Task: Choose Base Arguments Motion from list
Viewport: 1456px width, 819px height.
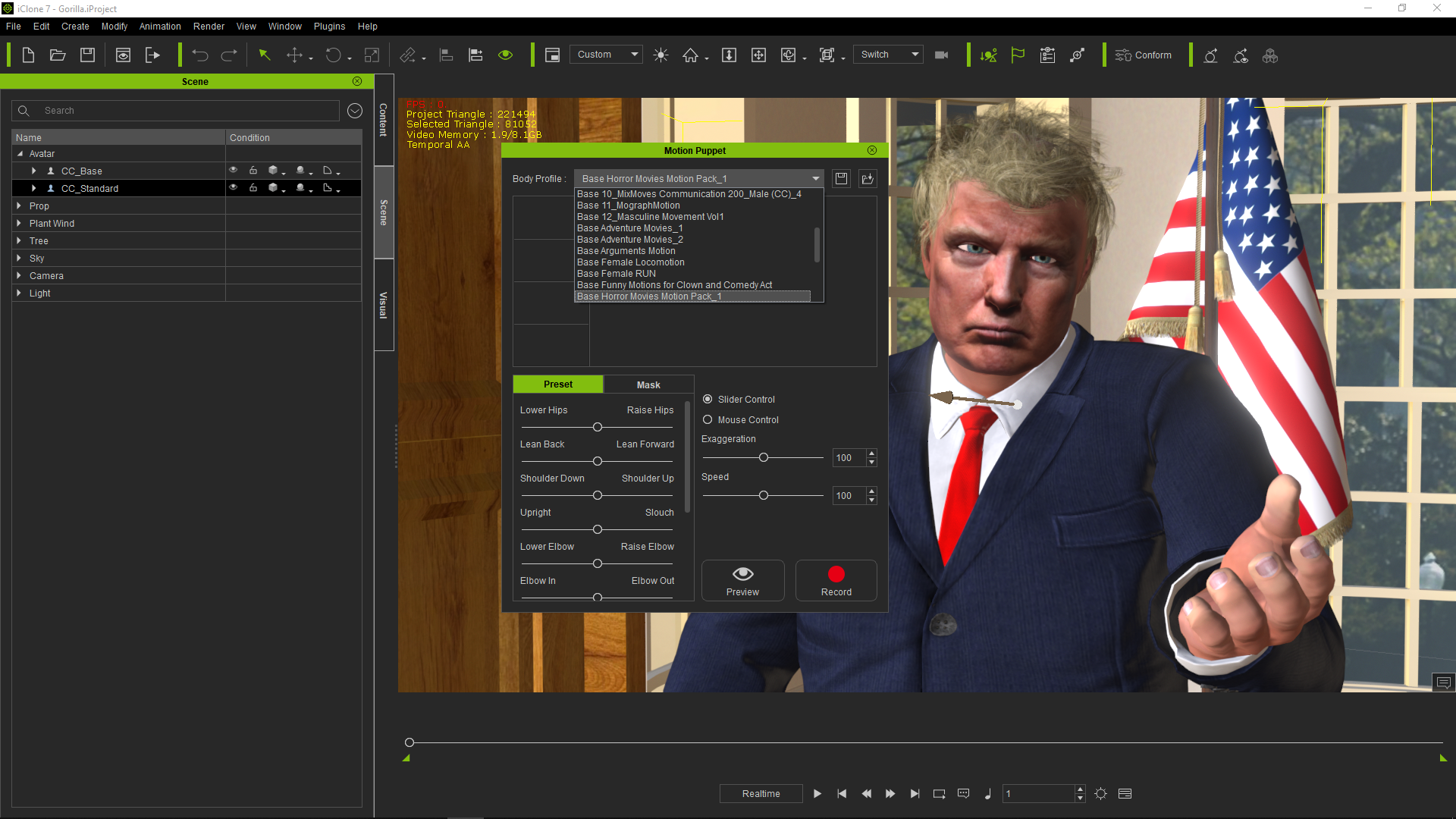Action: pos(626,251)
